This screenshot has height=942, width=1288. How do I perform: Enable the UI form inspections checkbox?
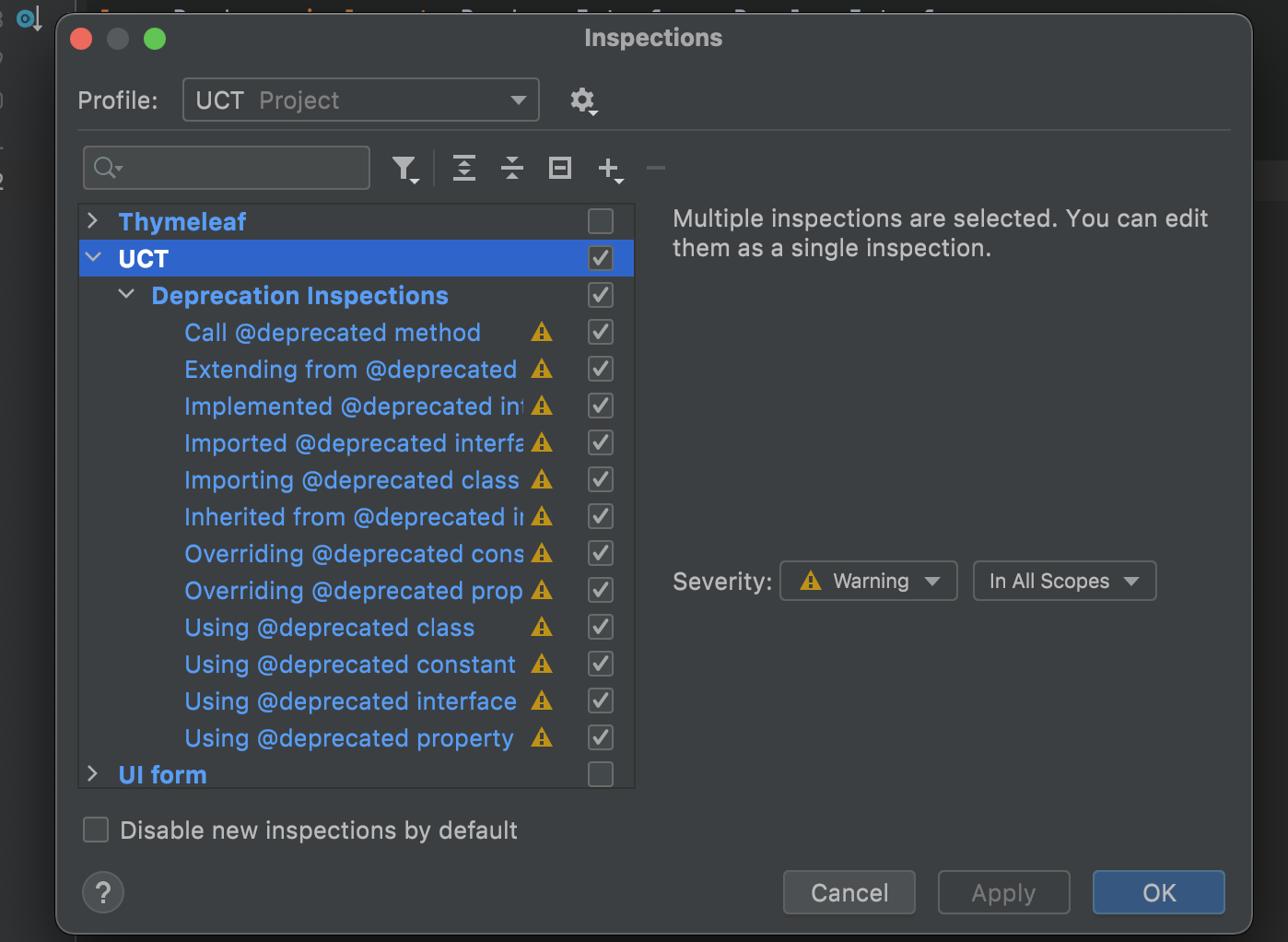point(601,774)
